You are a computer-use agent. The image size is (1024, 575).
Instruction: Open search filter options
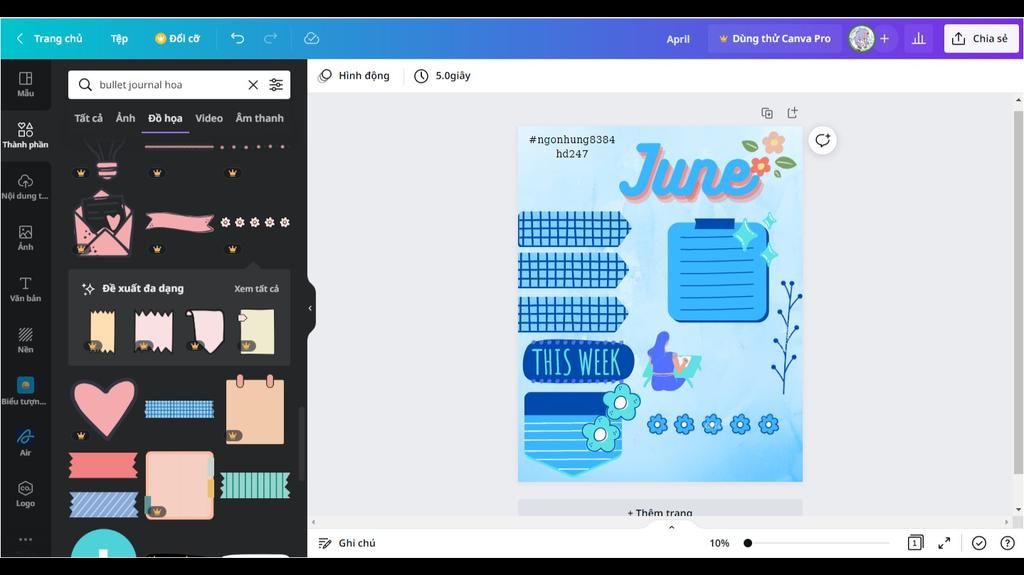276,85
